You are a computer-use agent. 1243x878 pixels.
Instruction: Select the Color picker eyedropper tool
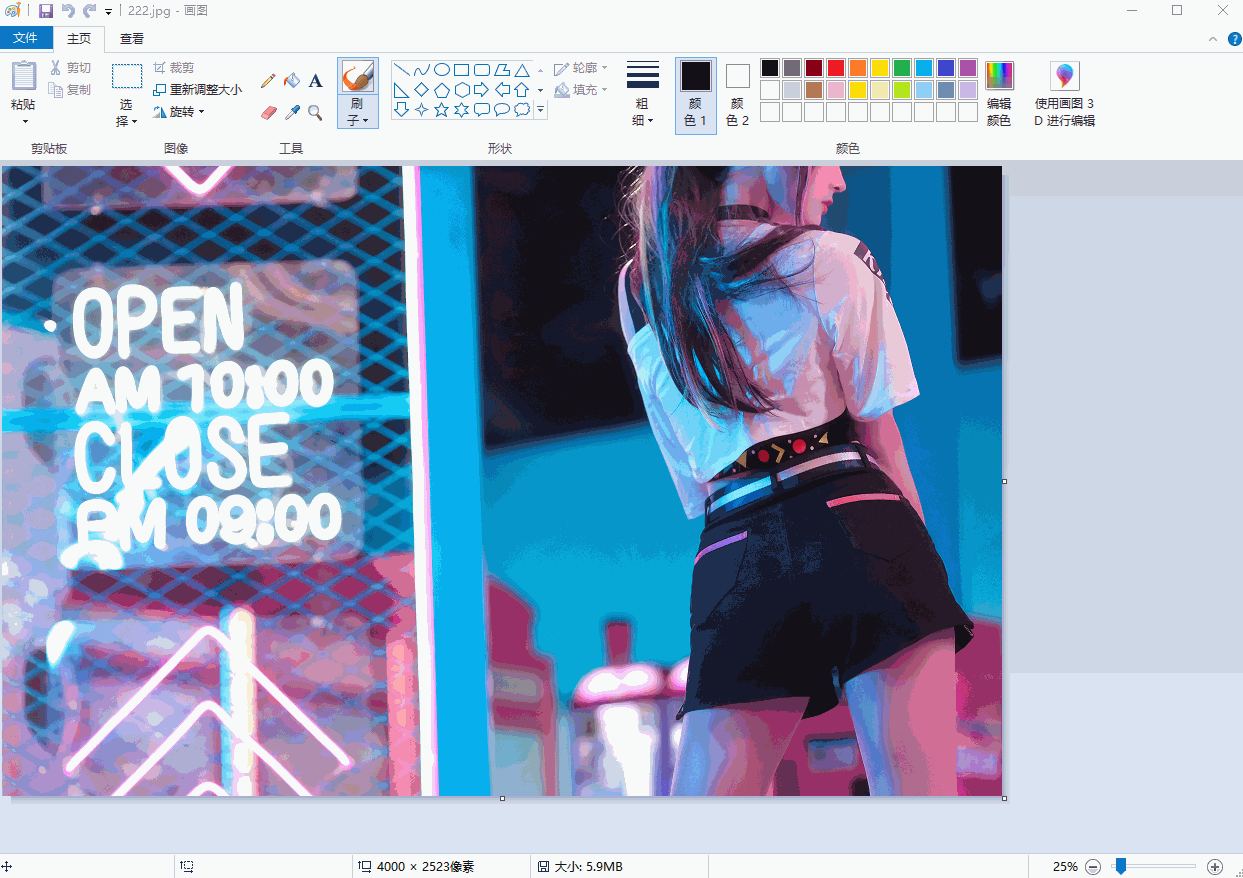pyautogui.click(x=292, y=113)
